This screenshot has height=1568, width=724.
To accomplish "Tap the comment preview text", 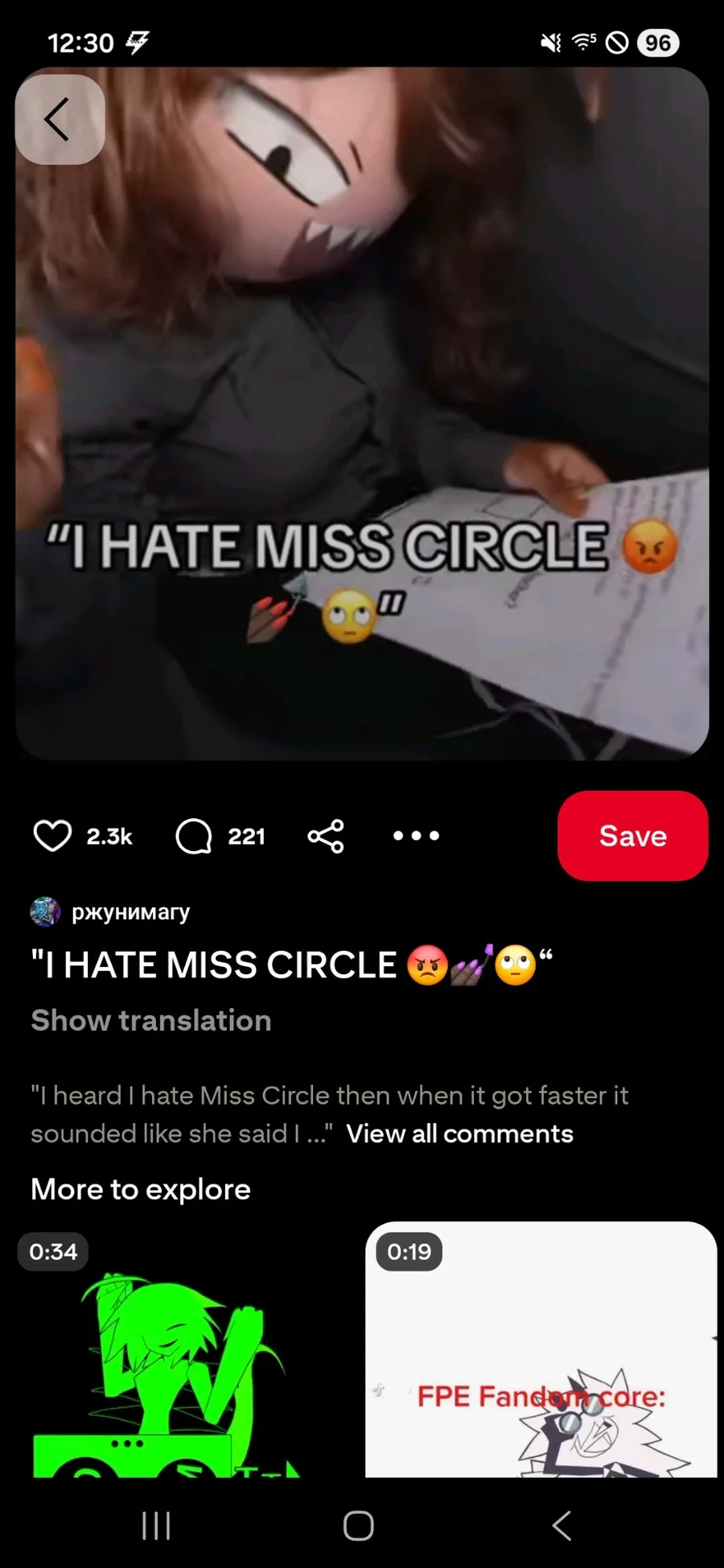I will point(329,1114).
